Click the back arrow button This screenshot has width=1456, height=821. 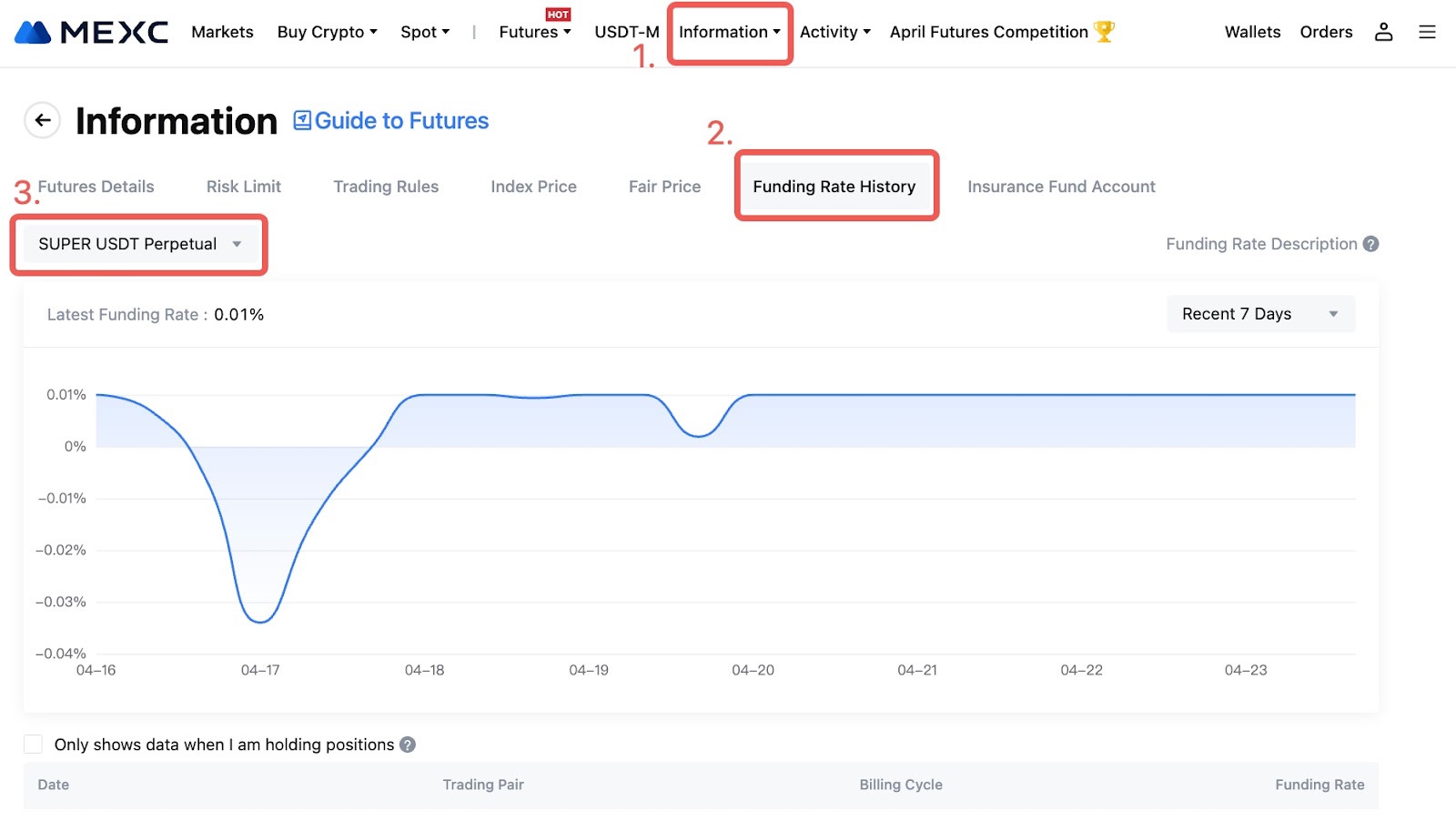[x=43, y=120]
